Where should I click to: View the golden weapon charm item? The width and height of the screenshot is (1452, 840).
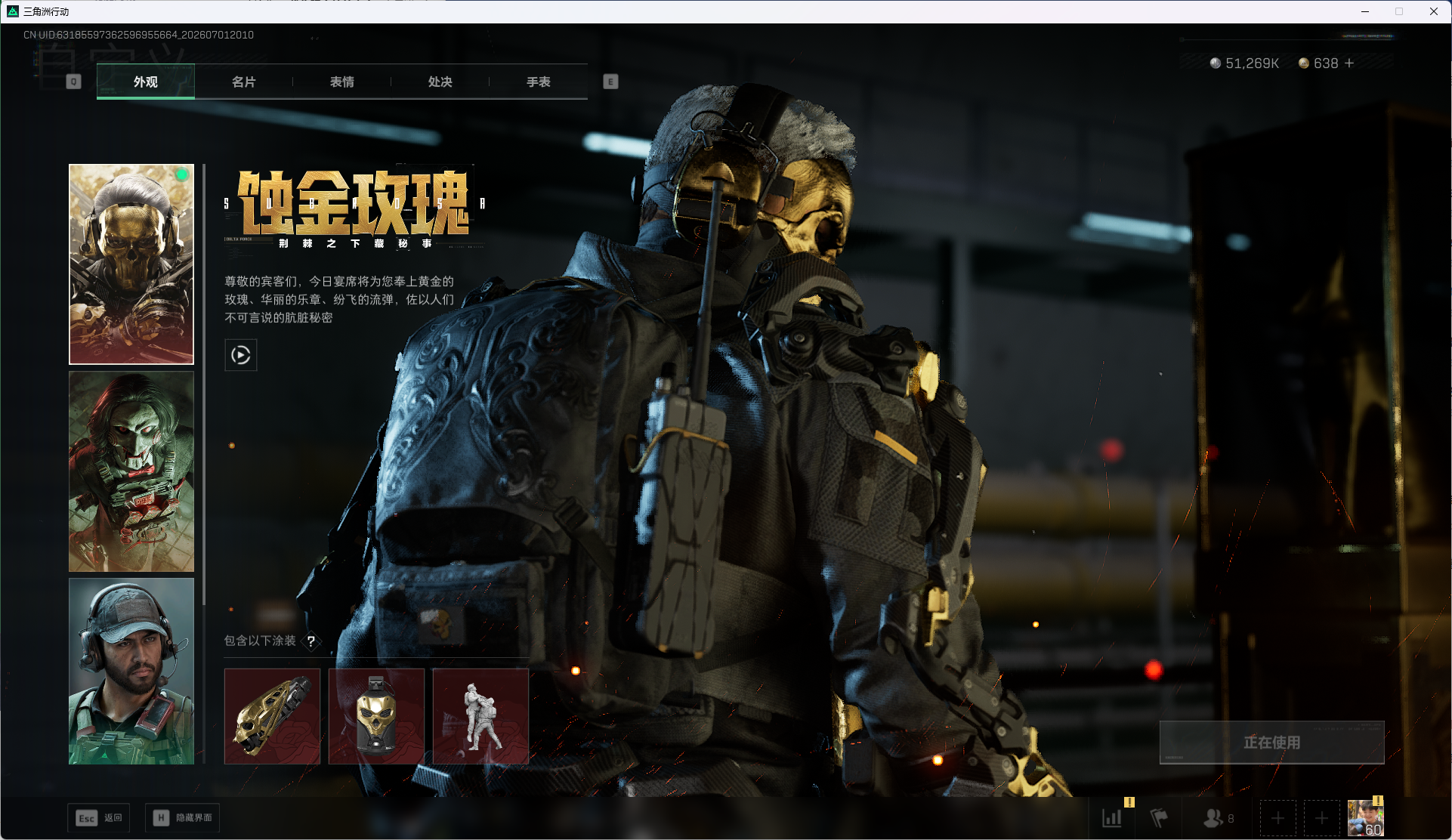click(x=272, y=716)
